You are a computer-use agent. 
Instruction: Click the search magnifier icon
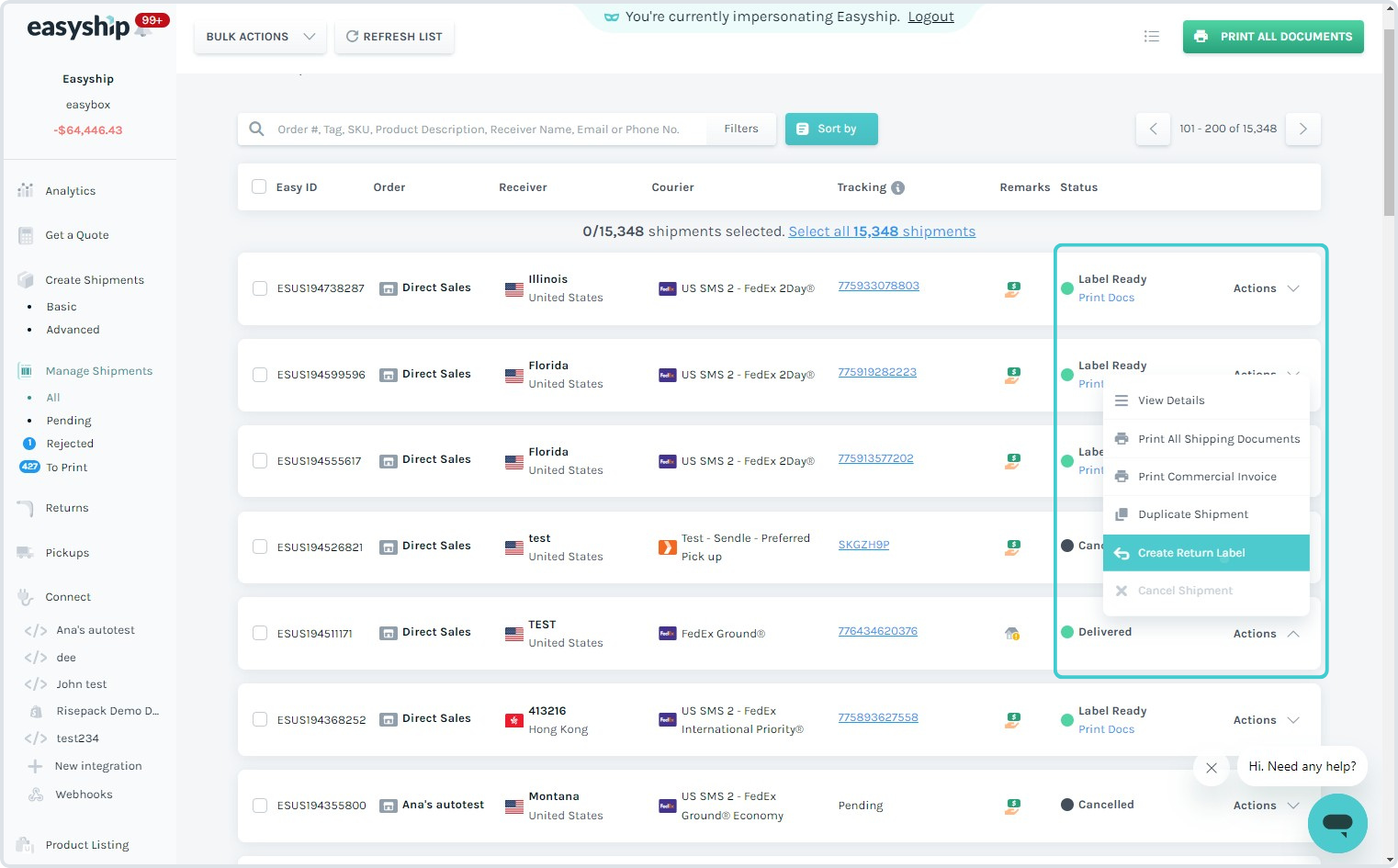coord(257,130)
